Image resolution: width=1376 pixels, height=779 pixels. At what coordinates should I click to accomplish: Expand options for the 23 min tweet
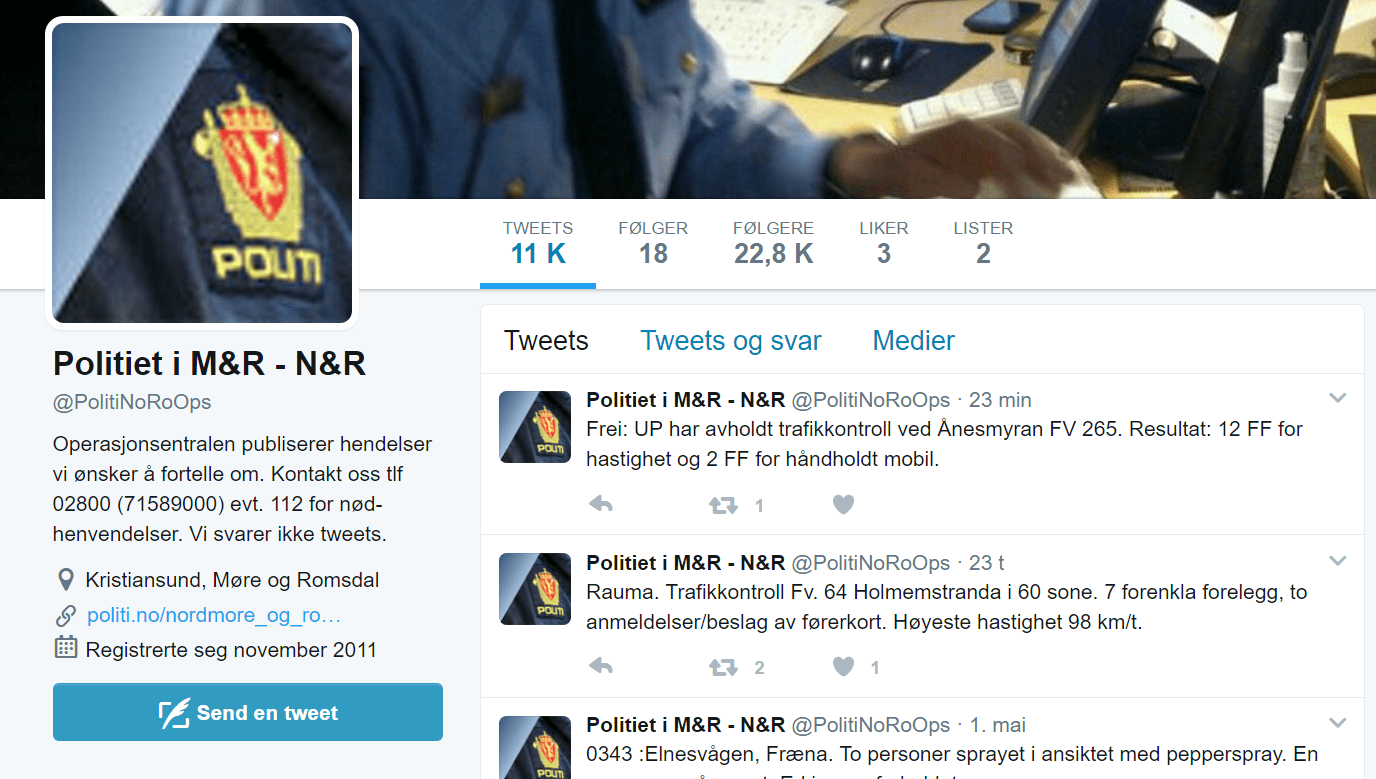(x=1338, y=399)
